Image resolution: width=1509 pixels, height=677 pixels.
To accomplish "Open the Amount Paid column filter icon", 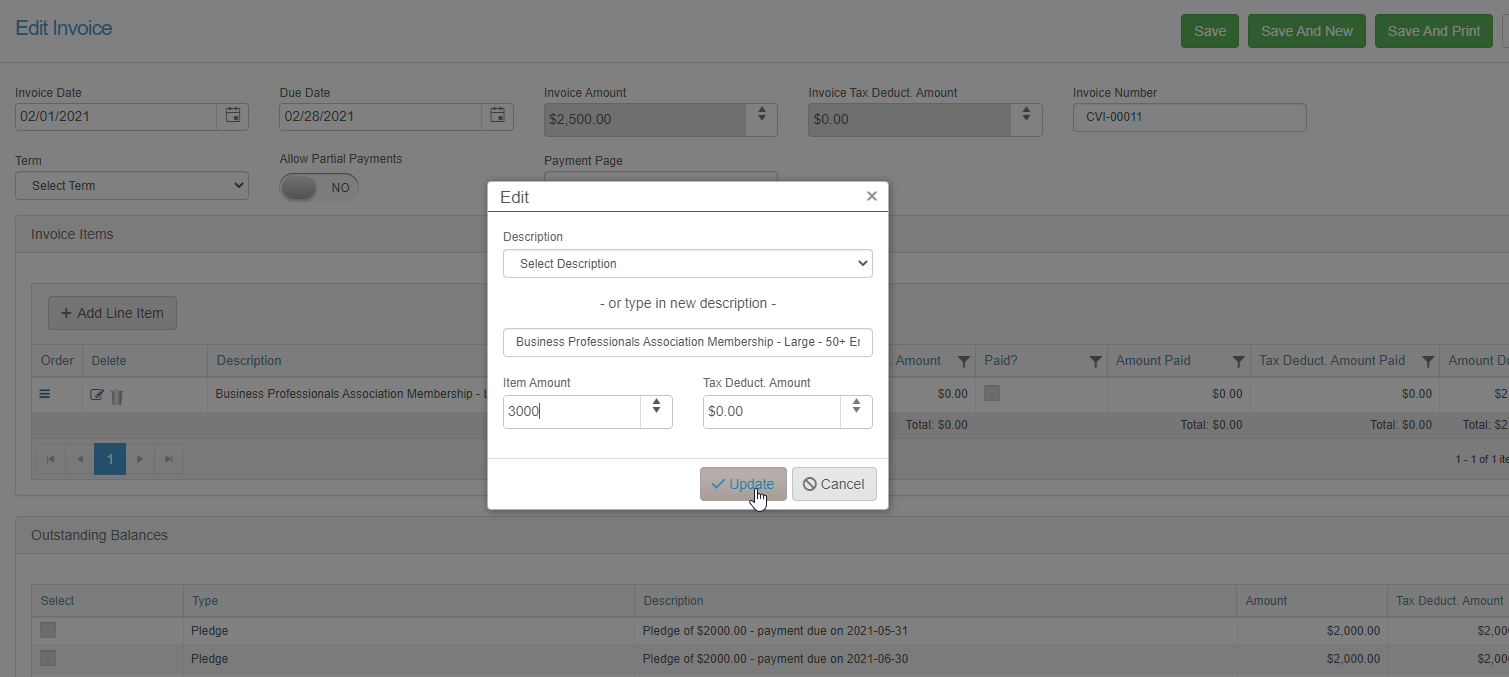I will [x=1238, y=361].
